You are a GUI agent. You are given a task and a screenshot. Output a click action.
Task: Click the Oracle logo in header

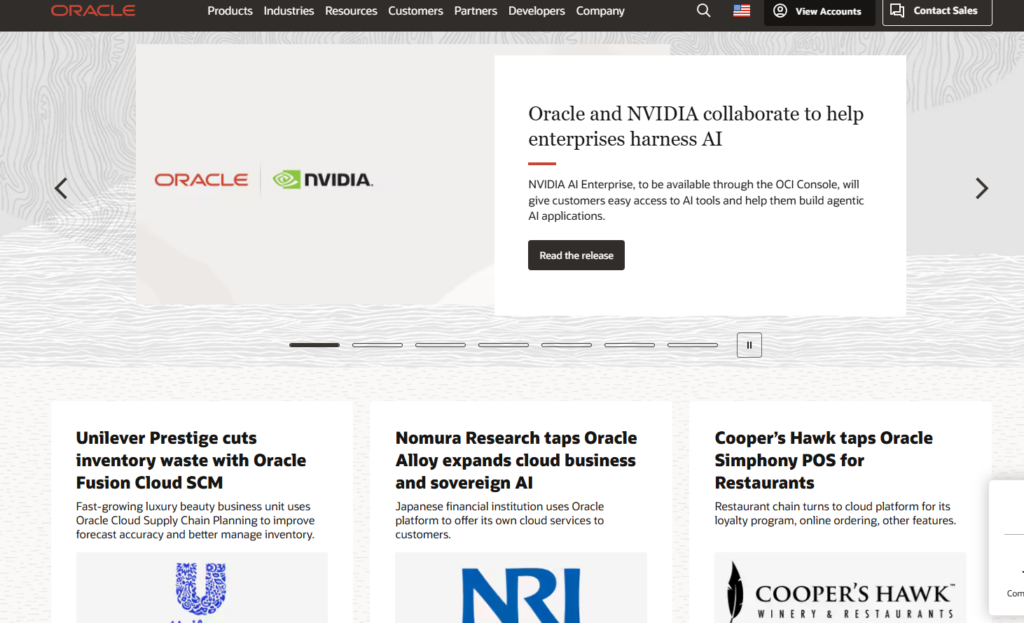[93, 10]
